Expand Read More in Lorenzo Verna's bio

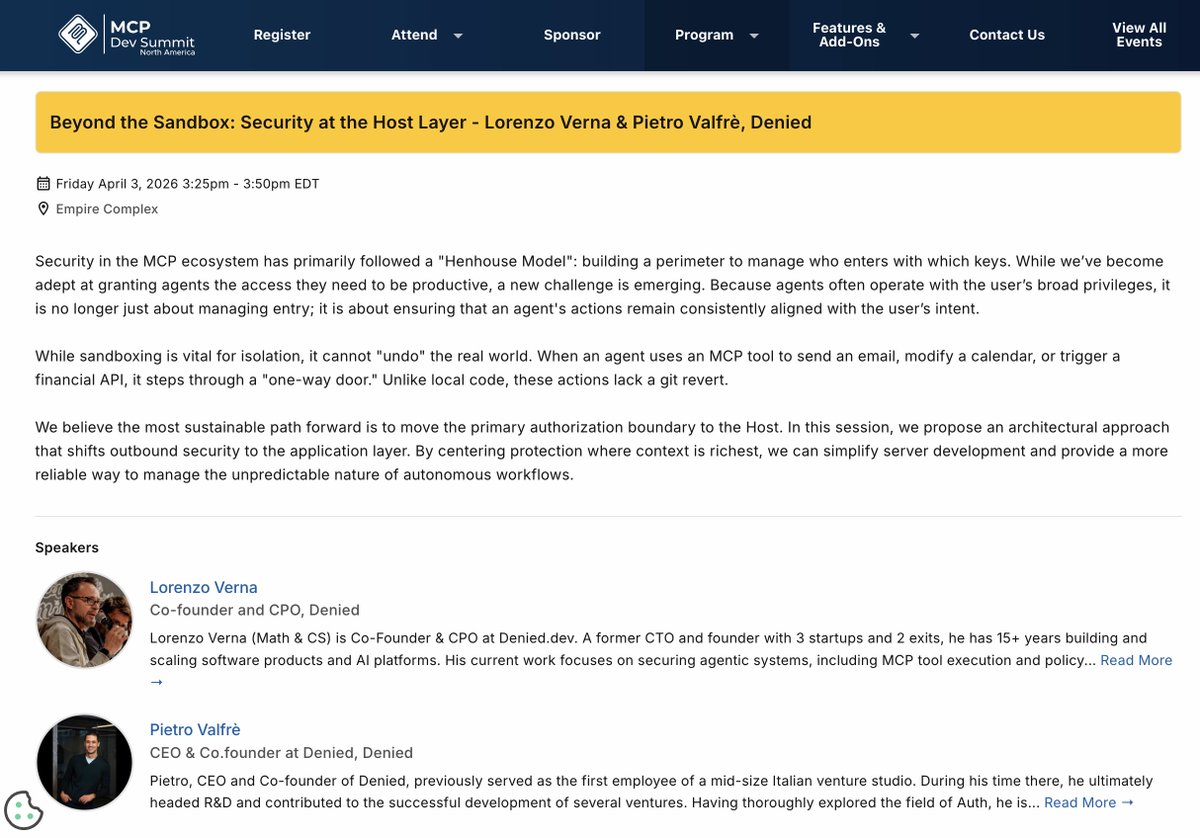(x=1136, y=660)
